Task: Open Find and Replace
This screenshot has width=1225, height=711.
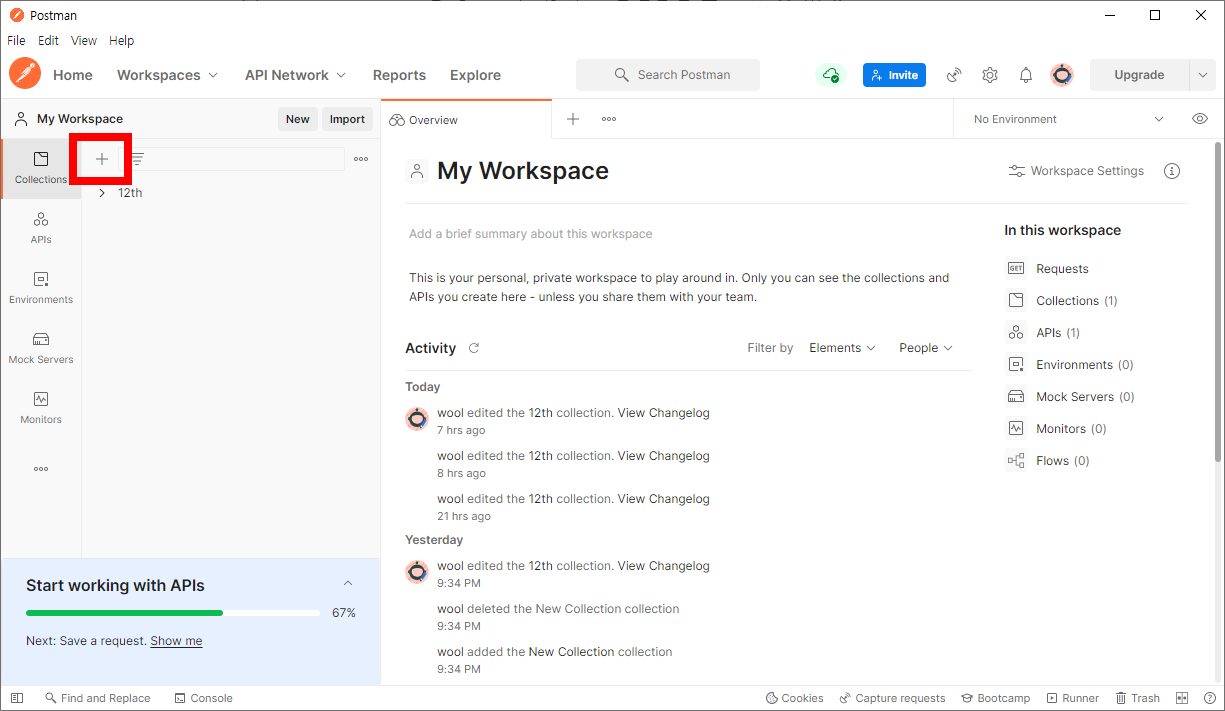Action: [97, 698]
